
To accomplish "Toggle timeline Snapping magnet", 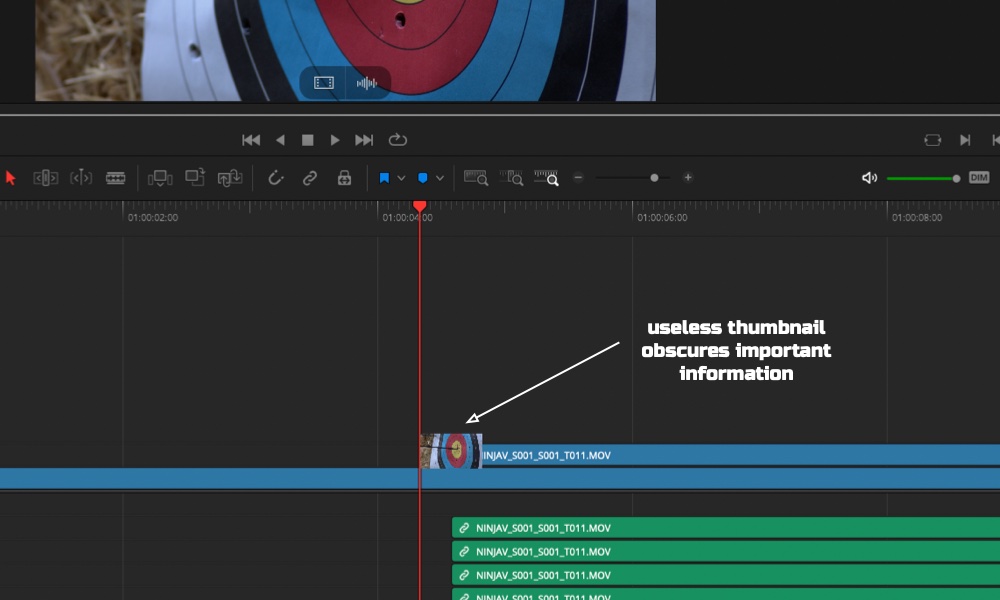I will 276,178.
